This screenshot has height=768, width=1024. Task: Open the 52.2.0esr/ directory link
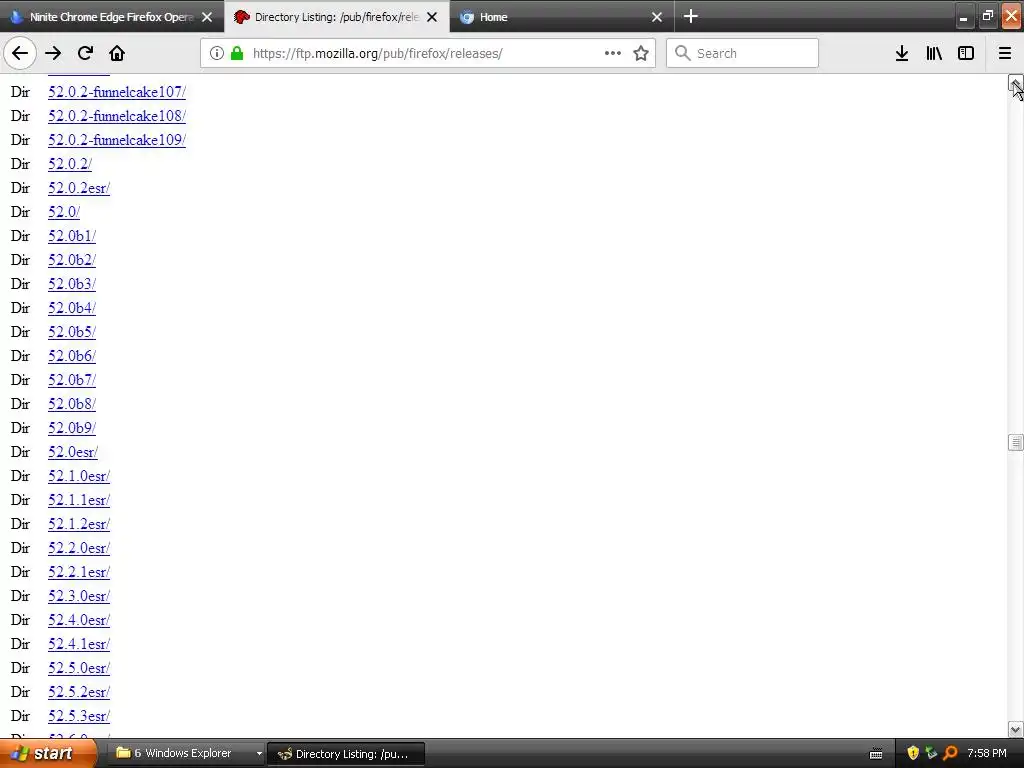79,548
